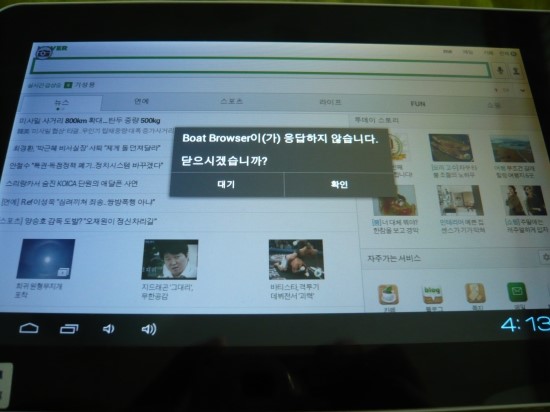Open the coastal landscape travel thumbnail
The image size is (550, 412).
click(x=513, y=149)
